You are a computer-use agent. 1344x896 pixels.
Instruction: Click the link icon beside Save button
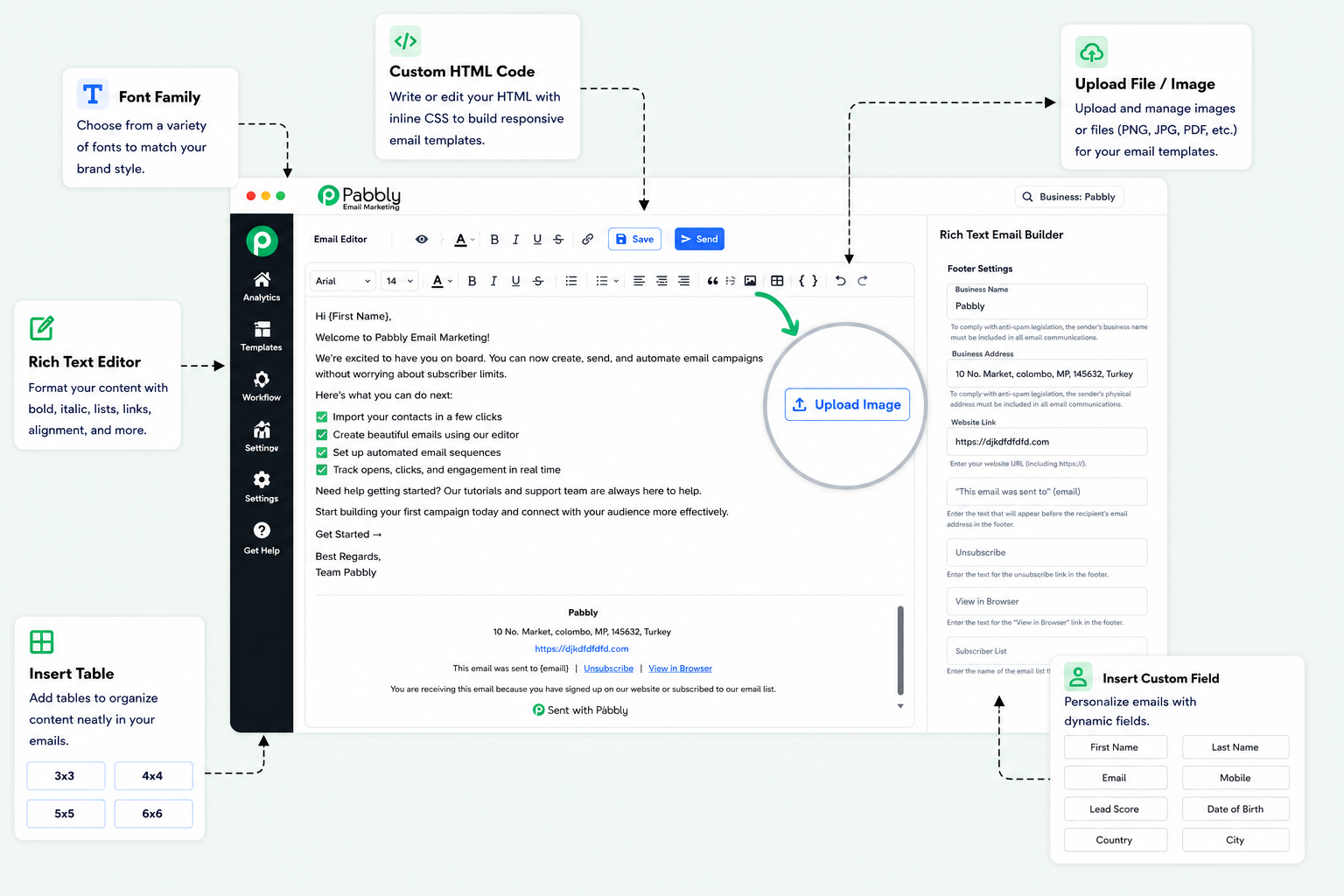click(588, 239)
